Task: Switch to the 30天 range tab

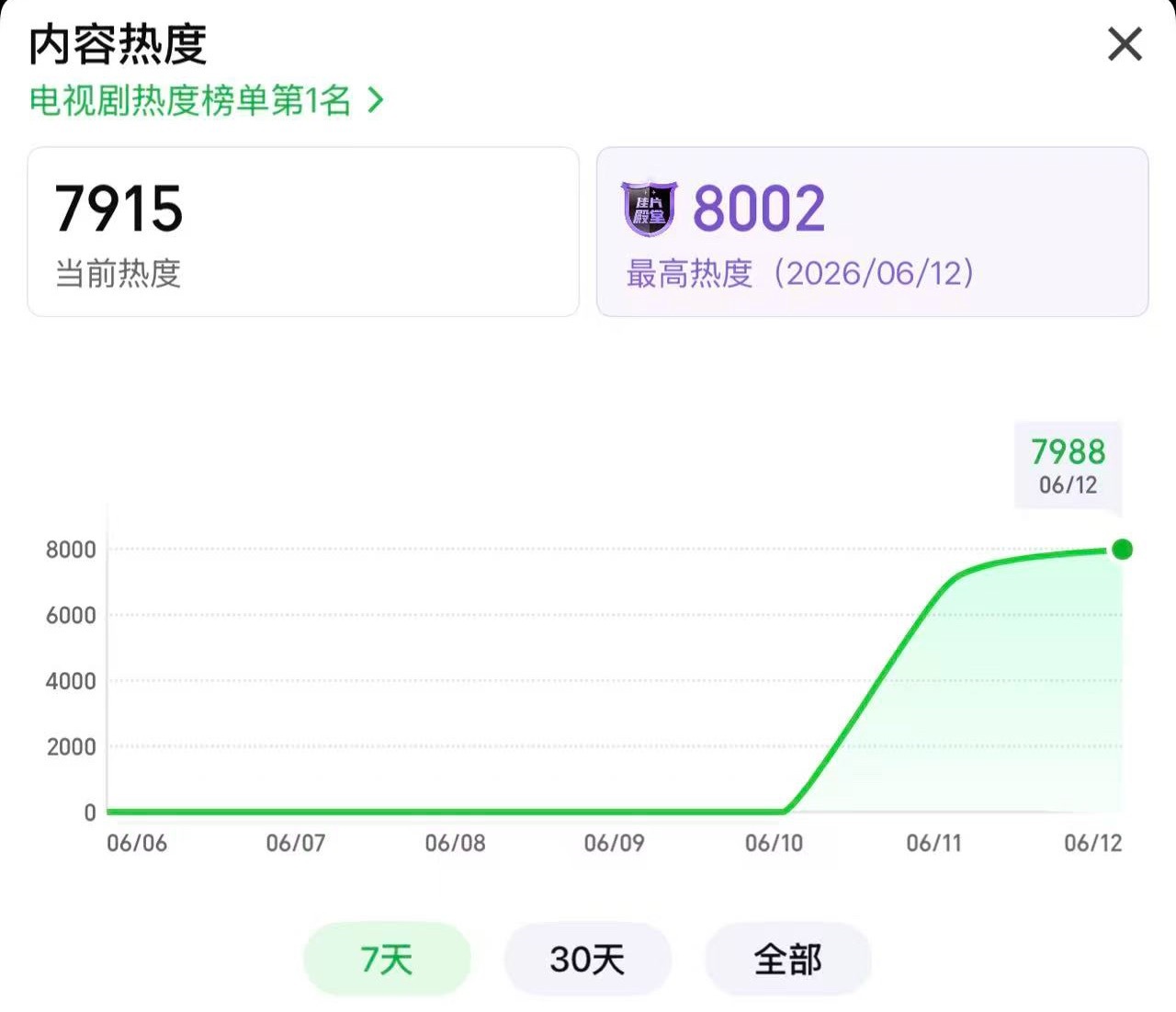Action: tap(587, 959)
